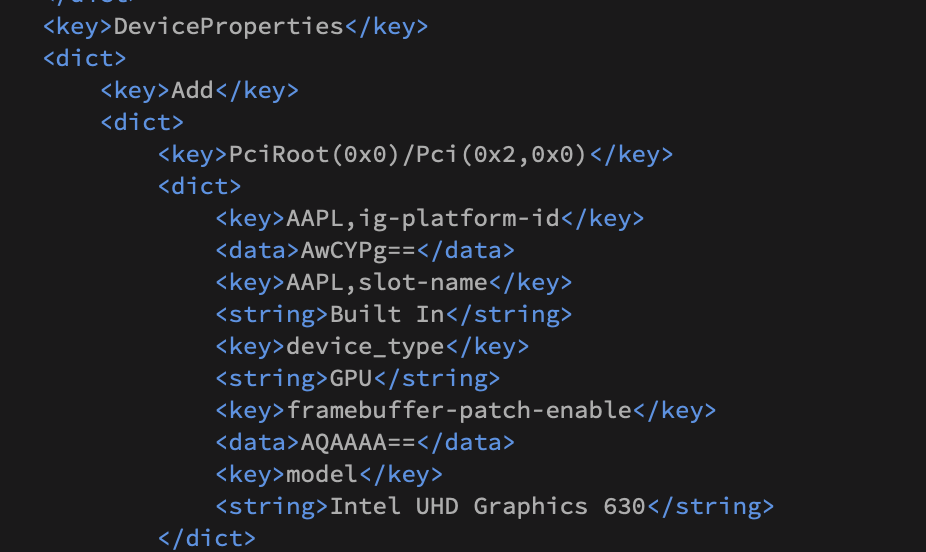
Task: Click the Intel UHD Graphics 630 value
Action: pos(488,506)
